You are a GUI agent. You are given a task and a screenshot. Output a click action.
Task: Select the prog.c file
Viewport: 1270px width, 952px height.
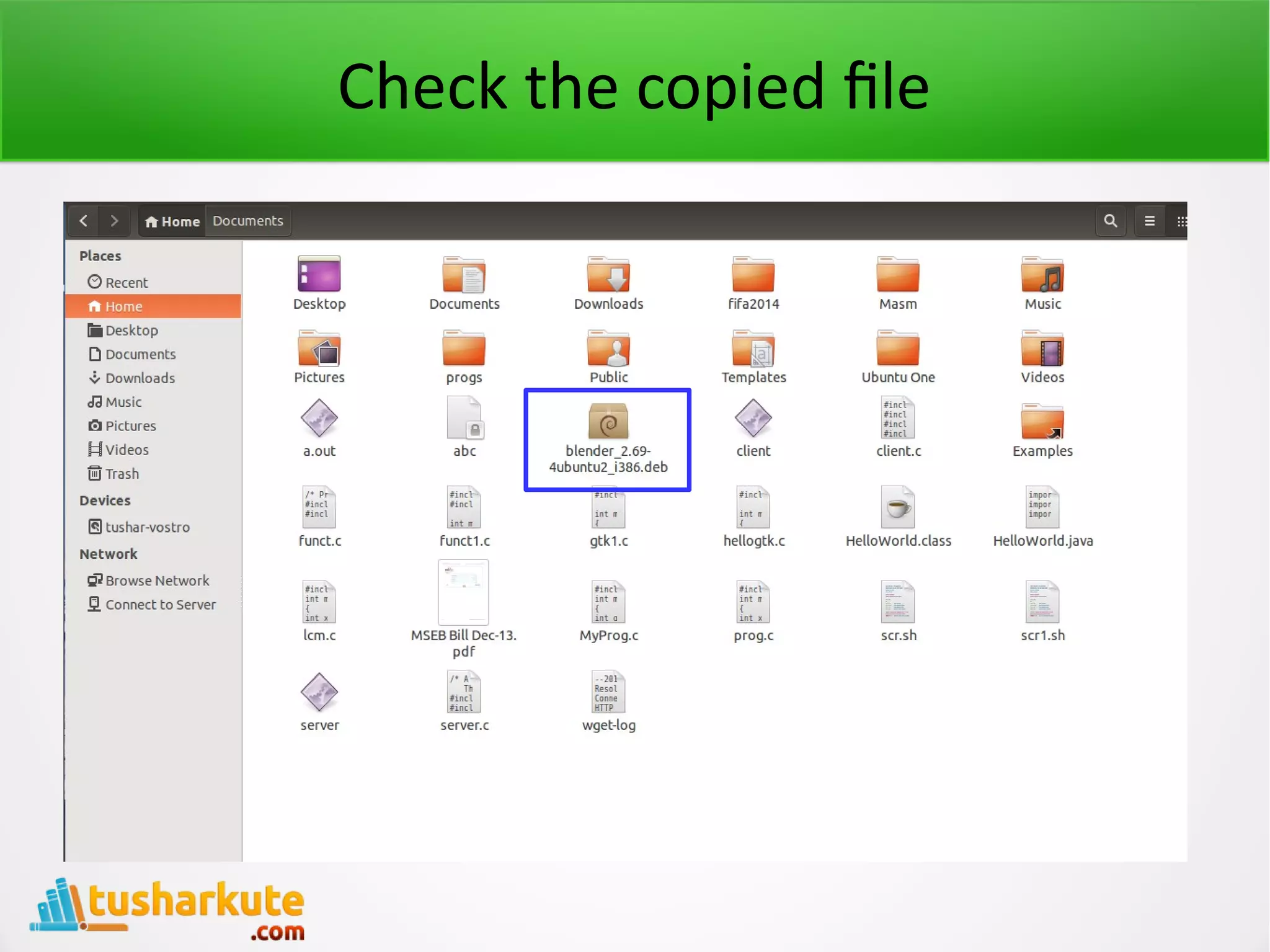click(x=753, y=612)
